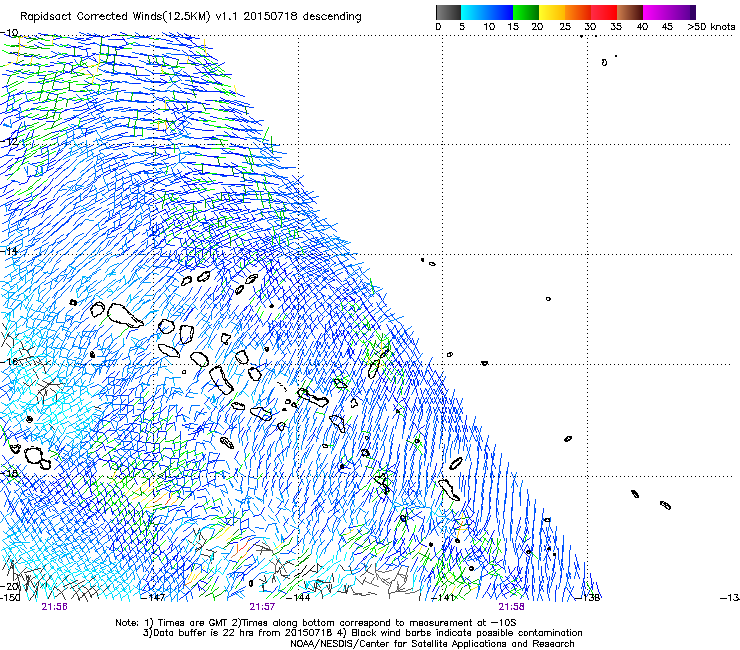
Task: Click the -147 longitude label
Action: pos(153,597)
